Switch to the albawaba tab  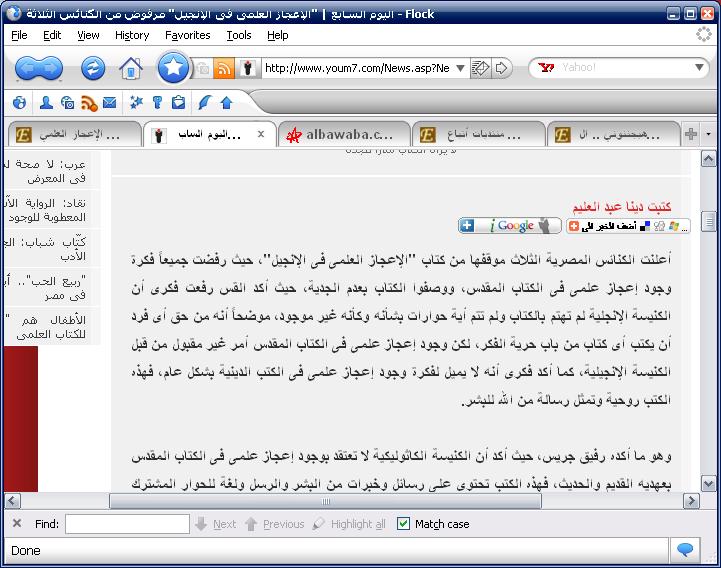tap(345, 134)
